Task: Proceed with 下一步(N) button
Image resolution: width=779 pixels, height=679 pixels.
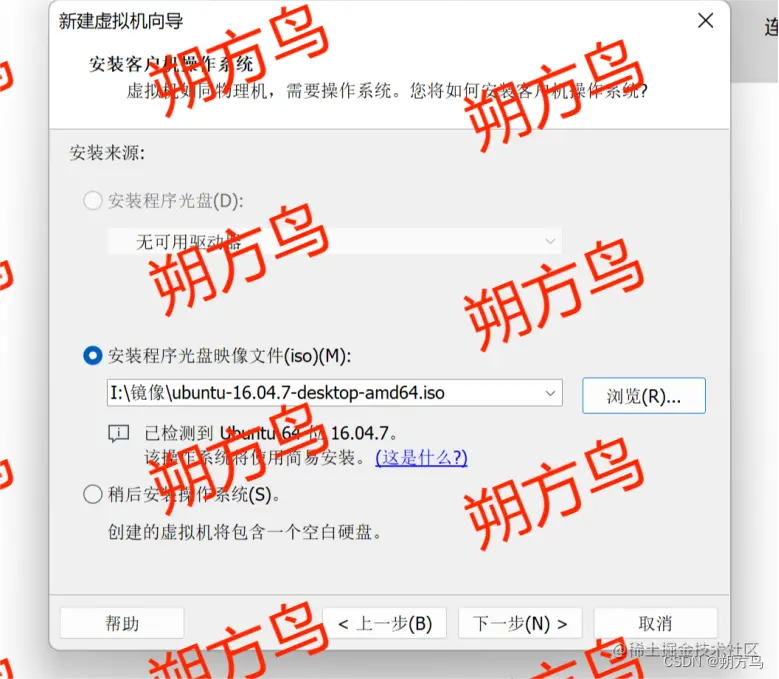Action: pos(520,623)
